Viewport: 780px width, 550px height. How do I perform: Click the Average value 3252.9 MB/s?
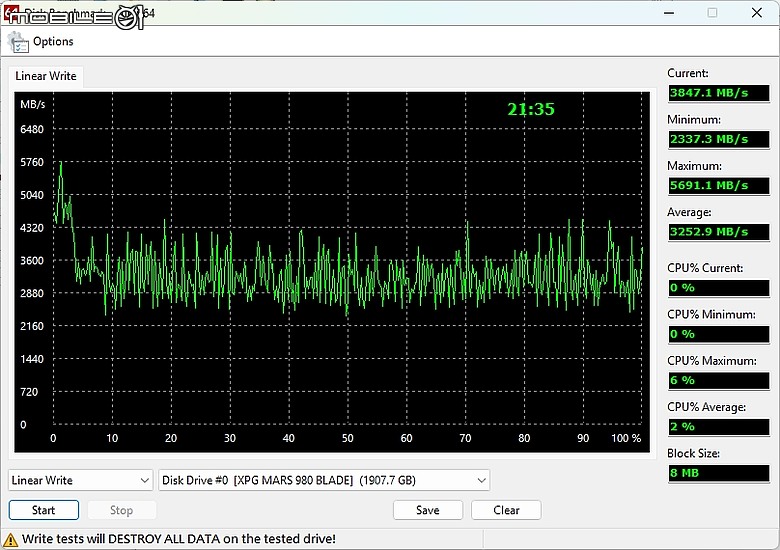[x=718, y=232]
